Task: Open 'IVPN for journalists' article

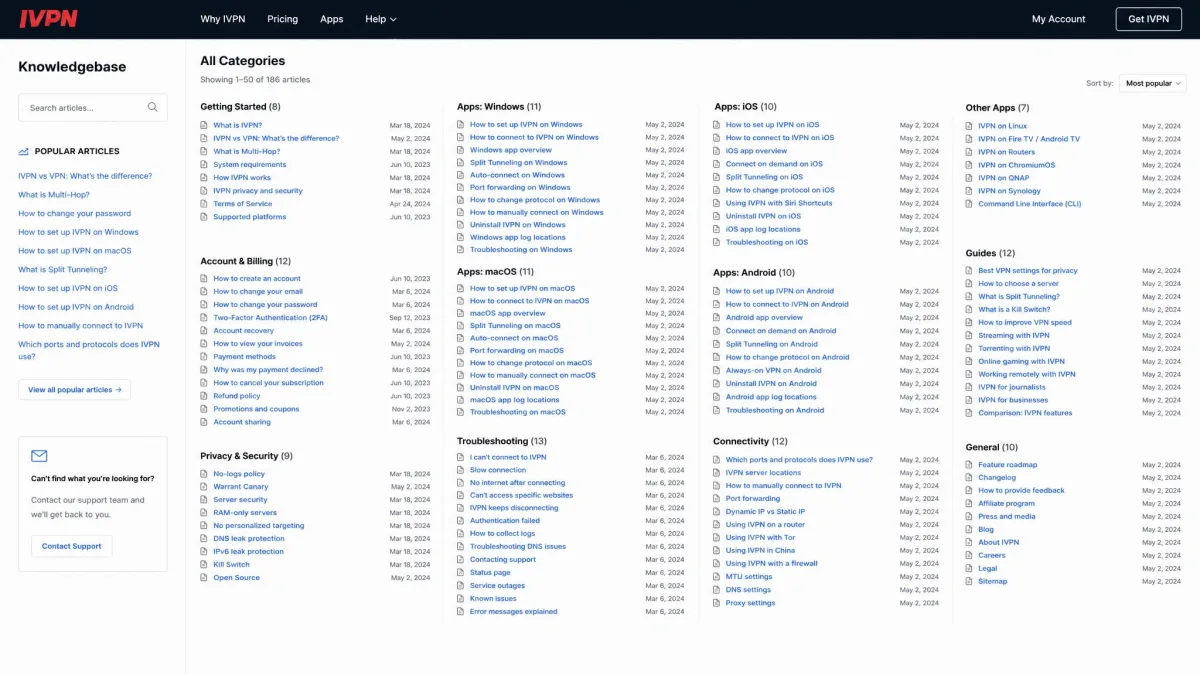Action: (1012, 387)
